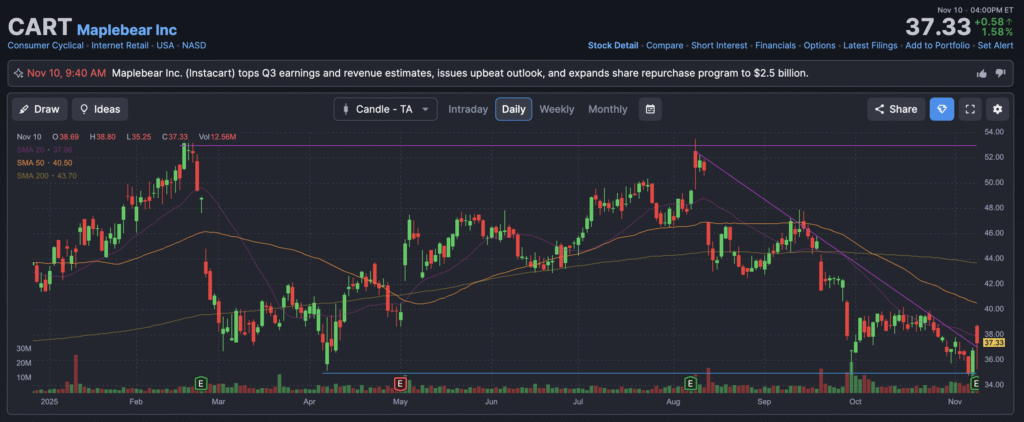Share the chart
Screen dimensions: 1024x422
(895, 109)
